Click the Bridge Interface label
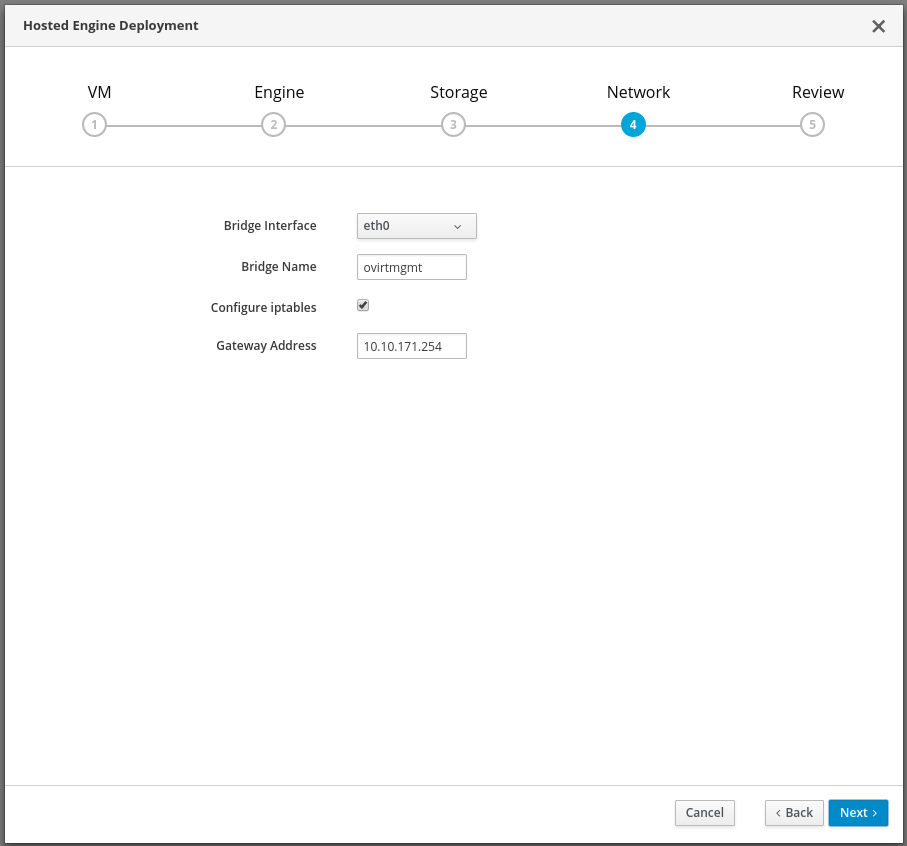 [270, 226]
